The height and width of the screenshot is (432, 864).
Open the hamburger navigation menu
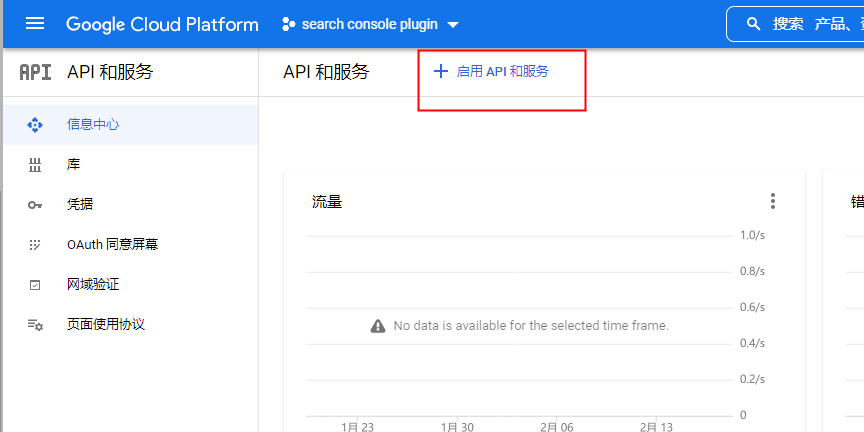point(35,24)
